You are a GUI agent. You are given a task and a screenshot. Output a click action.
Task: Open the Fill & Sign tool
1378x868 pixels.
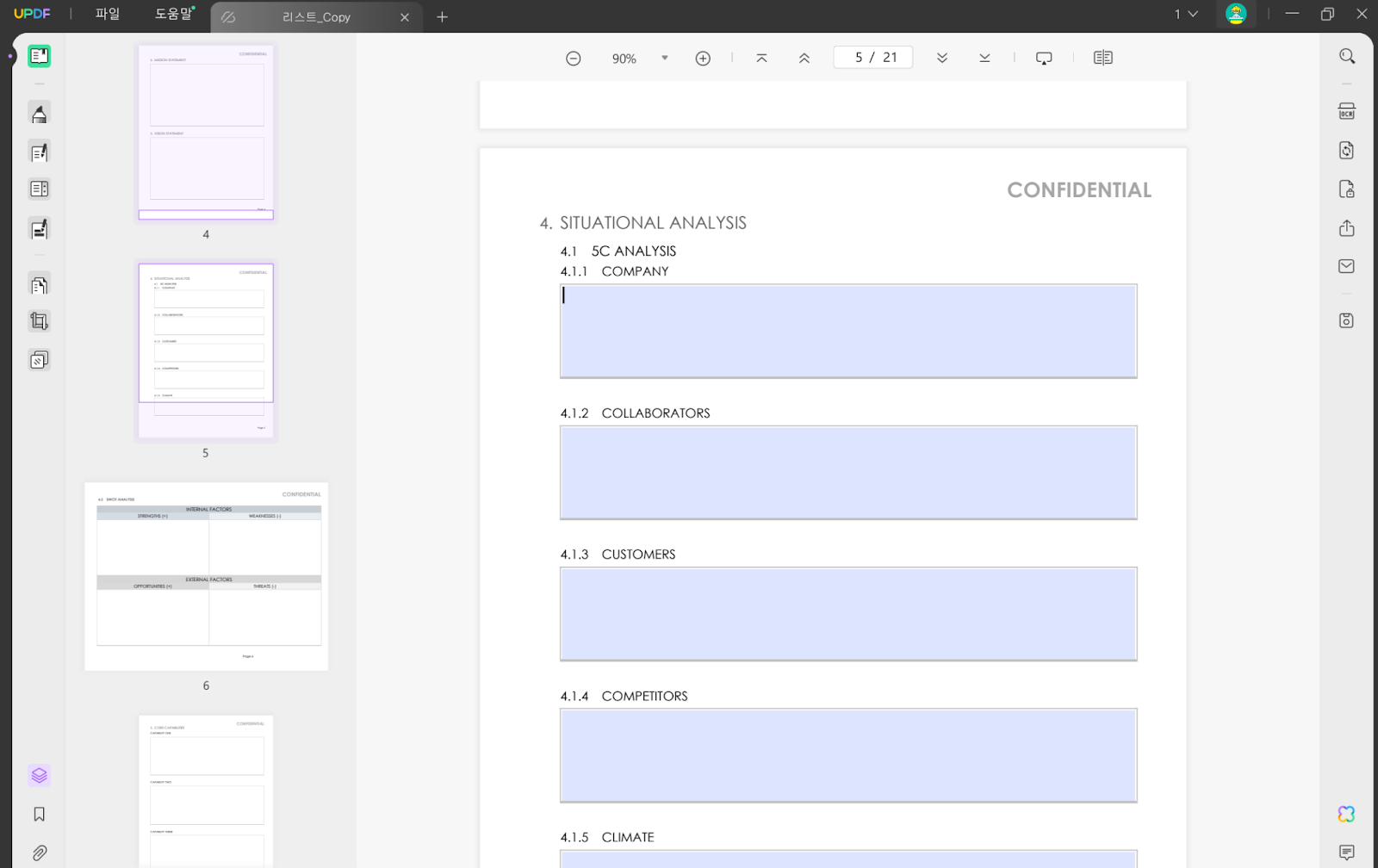(39, 229)
